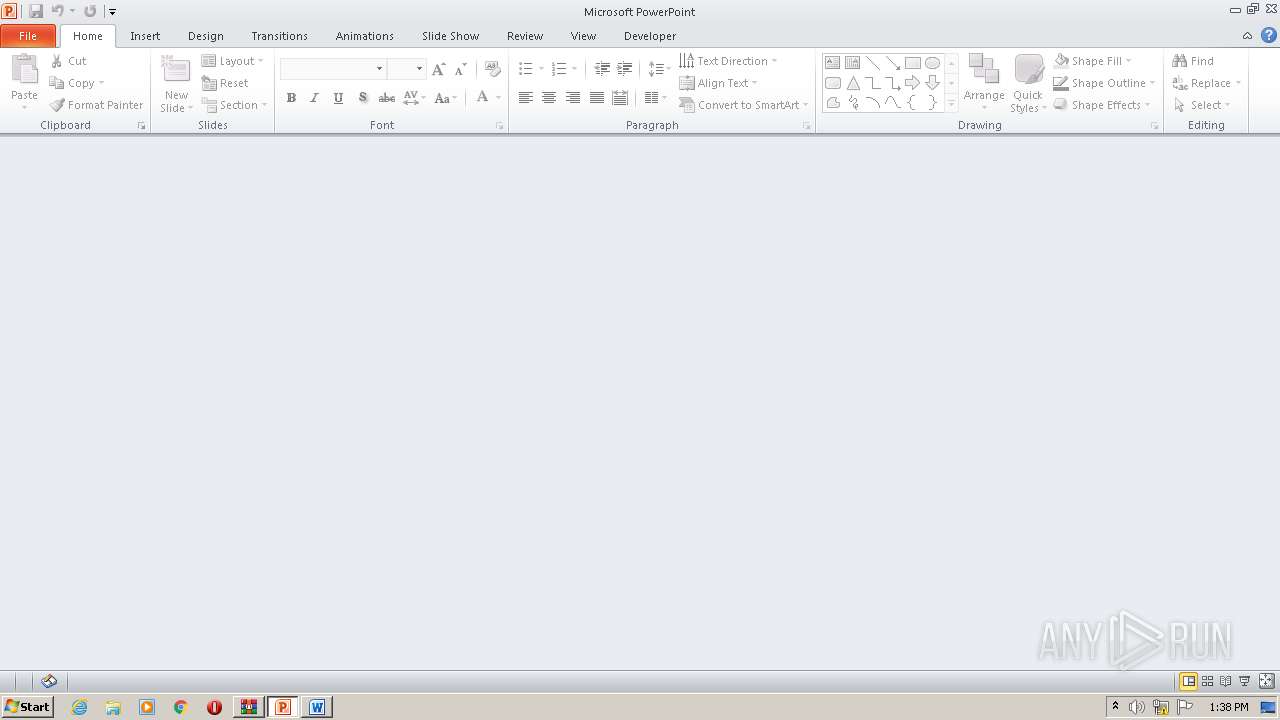Select the Right Arrow shape
The width and height of the screenshot is (1280, 720).
(912, 83)
